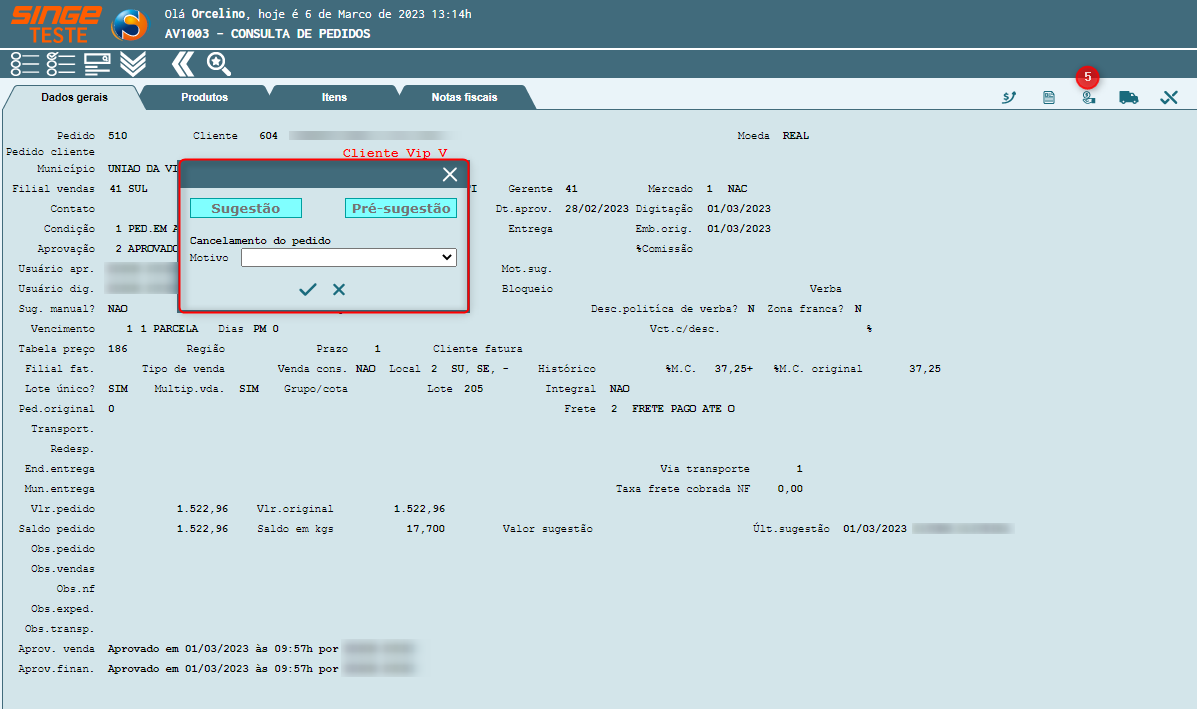Open the truck delivery icon
This screenshot has height=709, width=1197.
pyautogui.click(x=1129, y=98)
